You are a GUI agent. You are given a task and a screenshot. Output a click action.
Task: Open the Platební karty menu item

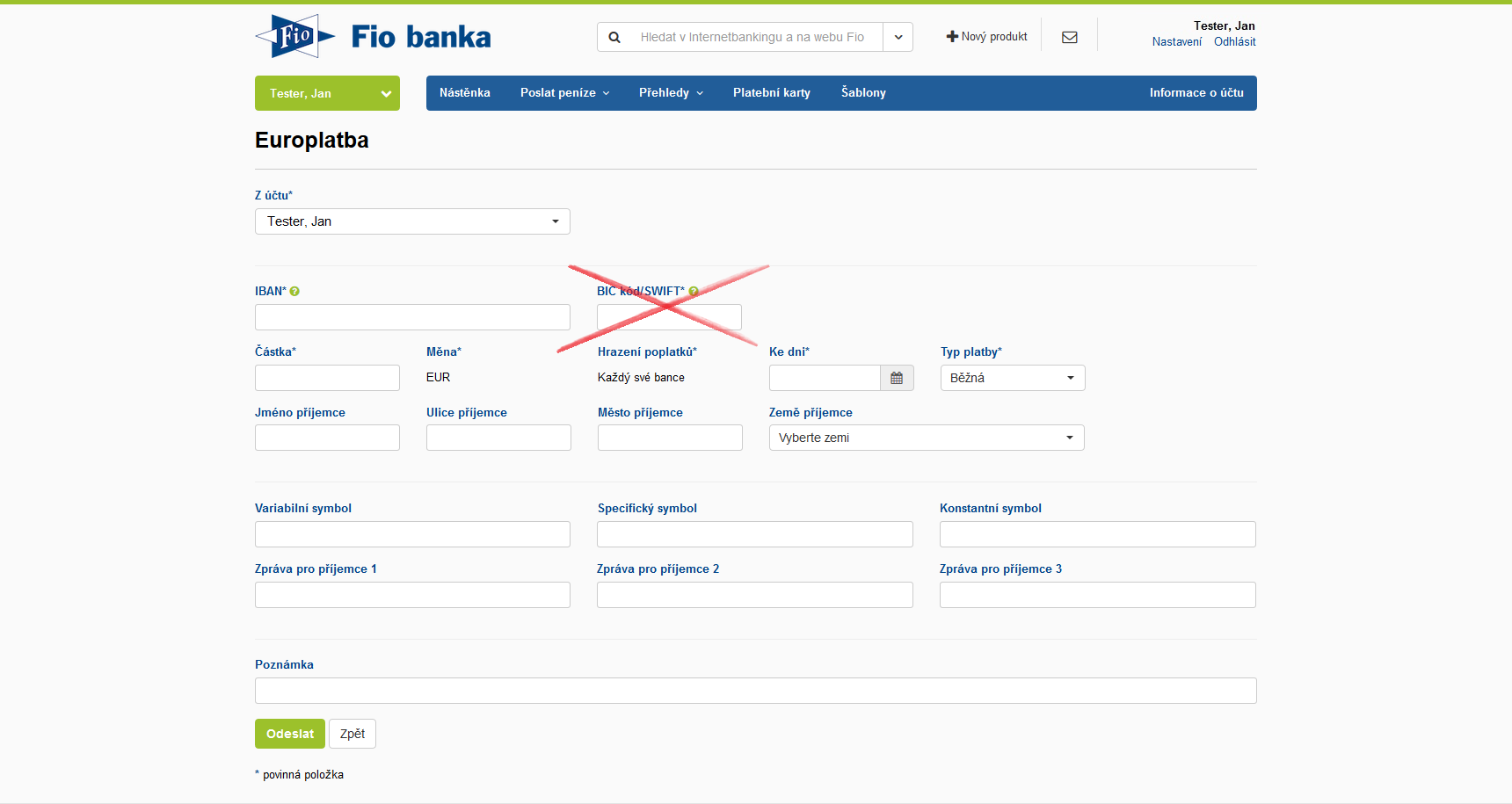coord(772,92)
